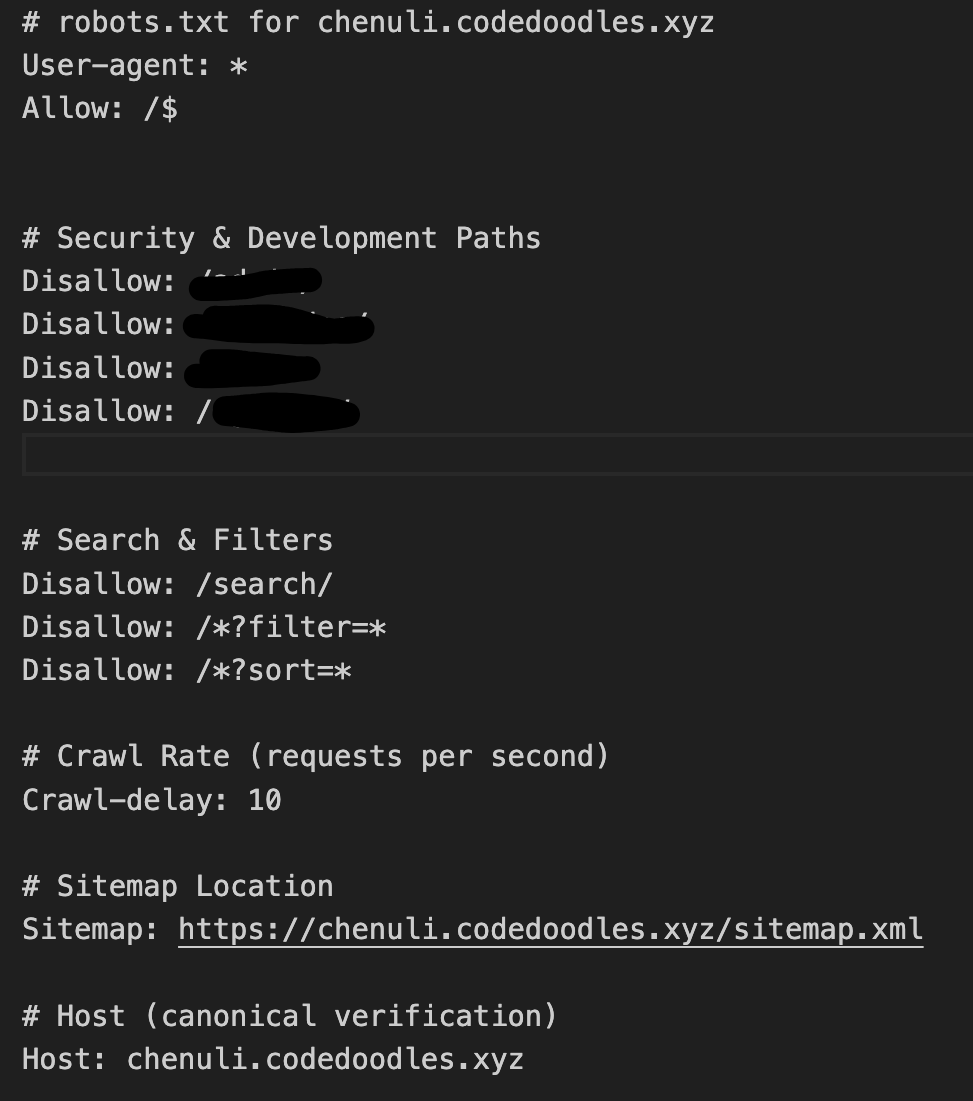Screen dimensions: 973x1101
Task: Place cursor on "Disallow: /search/" line
Action: coord(177,584)
